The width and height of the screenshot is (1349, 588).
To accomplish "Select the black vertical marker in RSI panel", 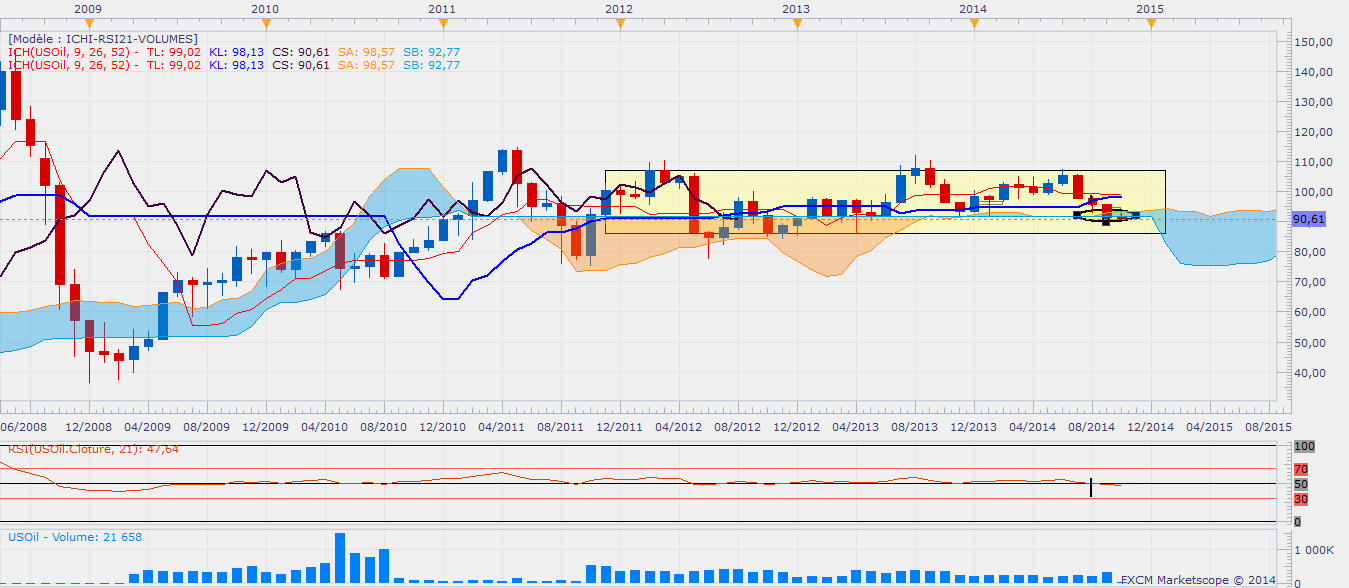I will coord(1090,487).
